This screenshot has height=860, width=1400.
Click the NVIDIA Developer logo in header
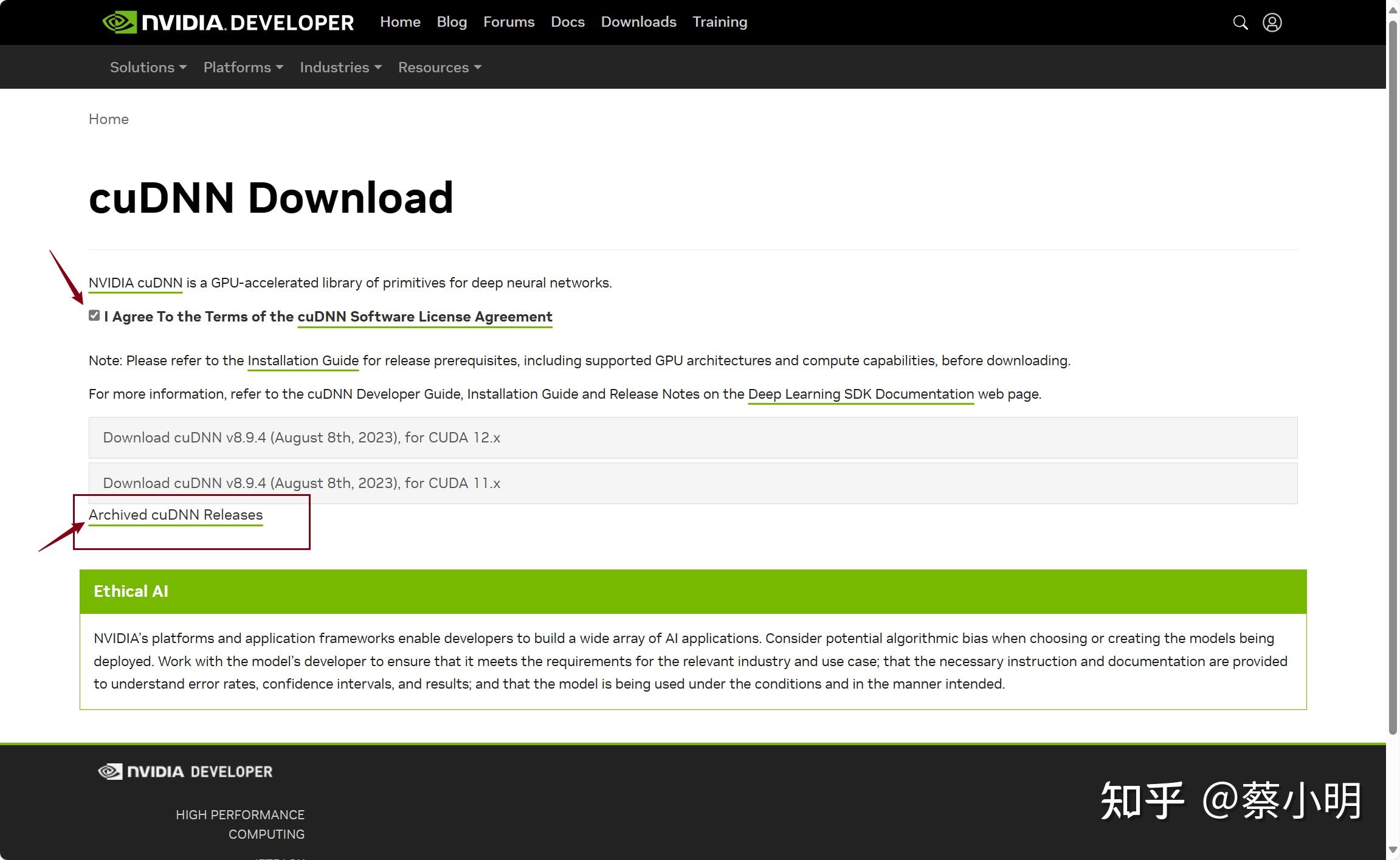click(228, 22)
